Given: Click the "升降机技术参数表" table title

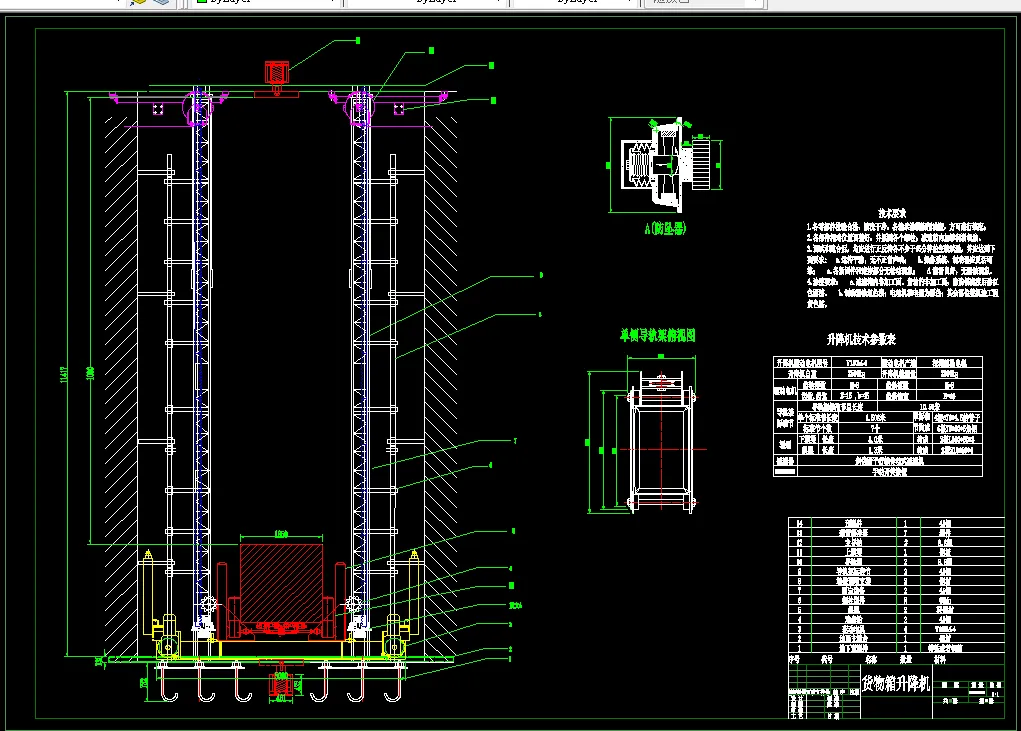Looking at the screenshot, I should [x=861, y=339].
